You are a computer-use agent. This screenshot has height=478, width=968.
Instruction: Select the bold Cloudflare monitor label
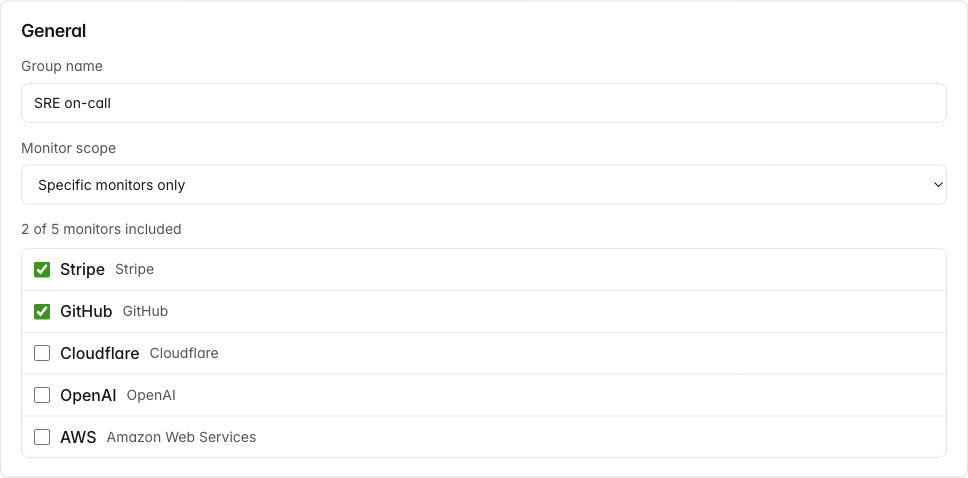click(x=99, y=354)
